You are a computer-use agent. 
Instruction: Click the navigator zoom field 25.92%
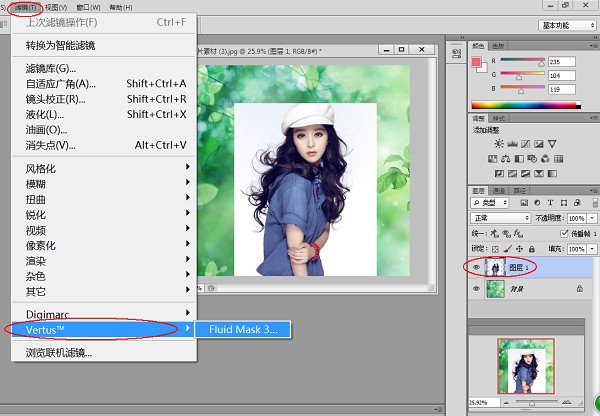tap(484, 403)
